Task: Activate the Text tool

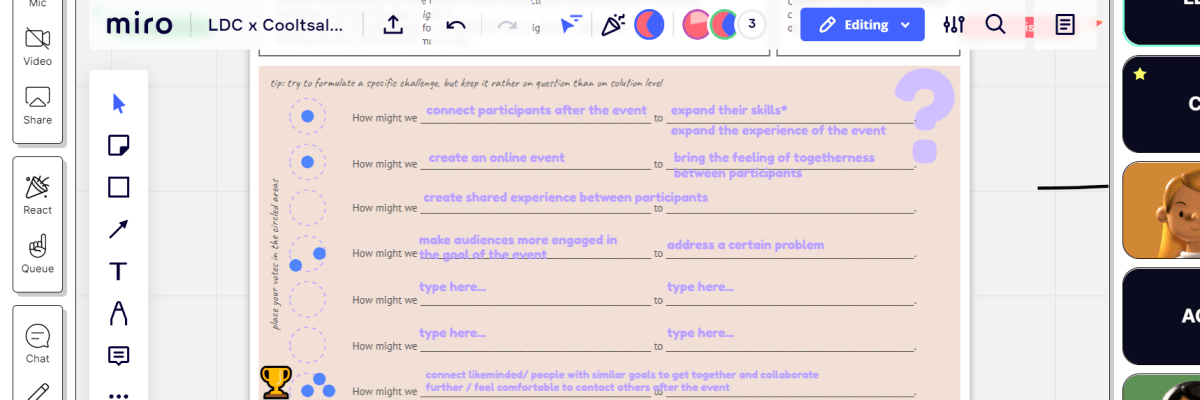Action: [x=119, y=271]
